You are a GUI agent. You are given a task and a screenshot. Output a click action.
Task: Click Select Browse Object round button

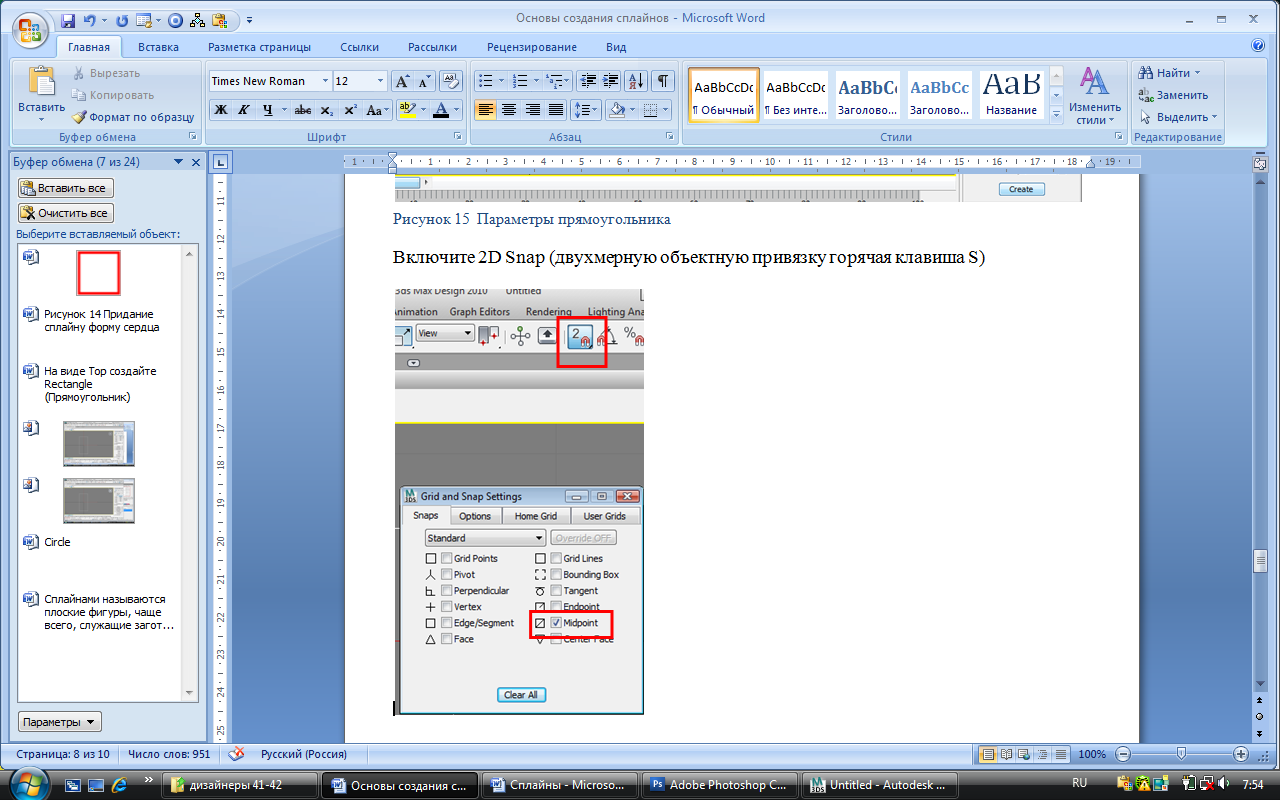[1259, 718]
